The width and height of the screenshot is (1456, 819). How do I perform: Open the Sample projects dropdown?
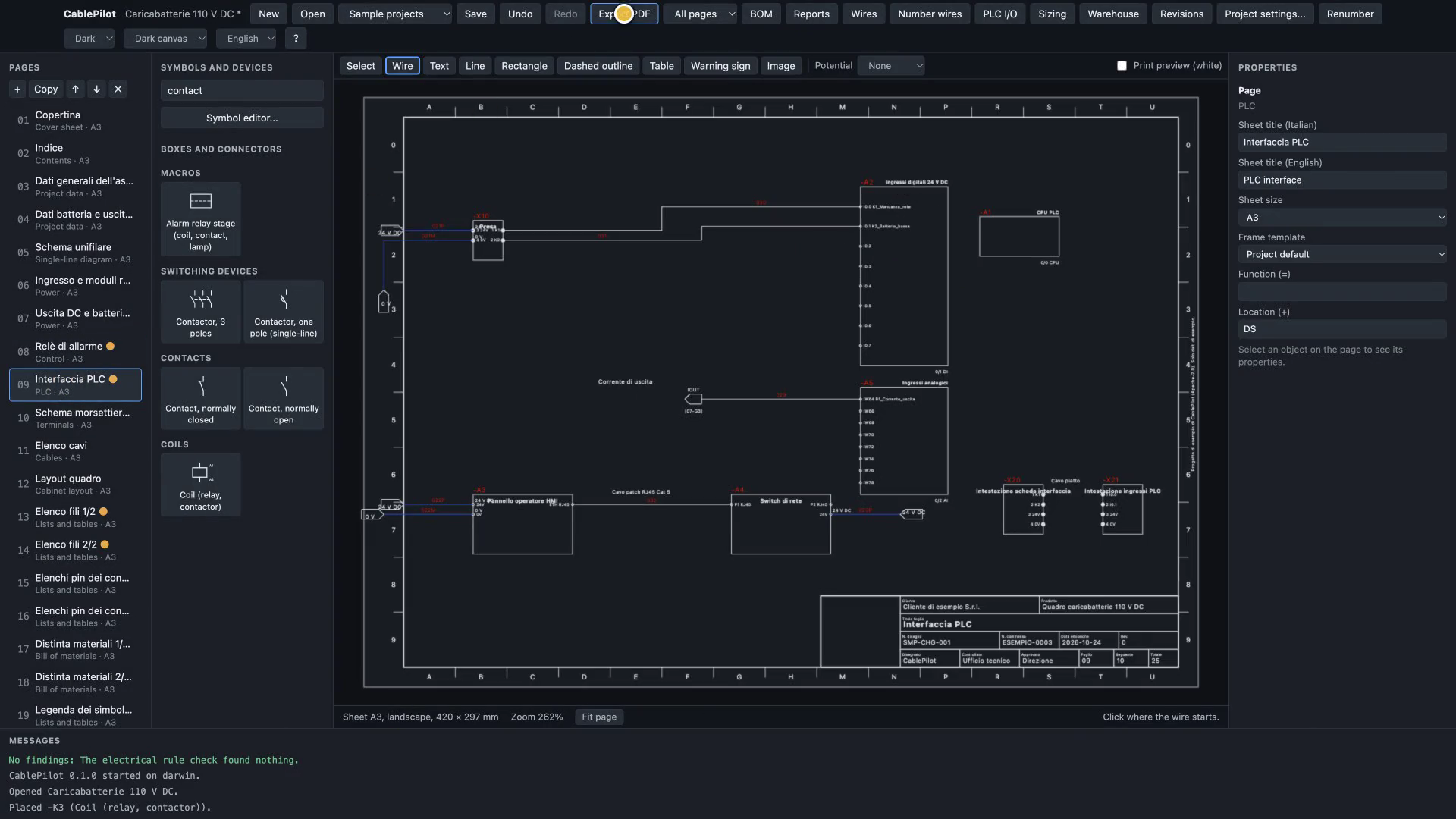[x=395, y=14]
